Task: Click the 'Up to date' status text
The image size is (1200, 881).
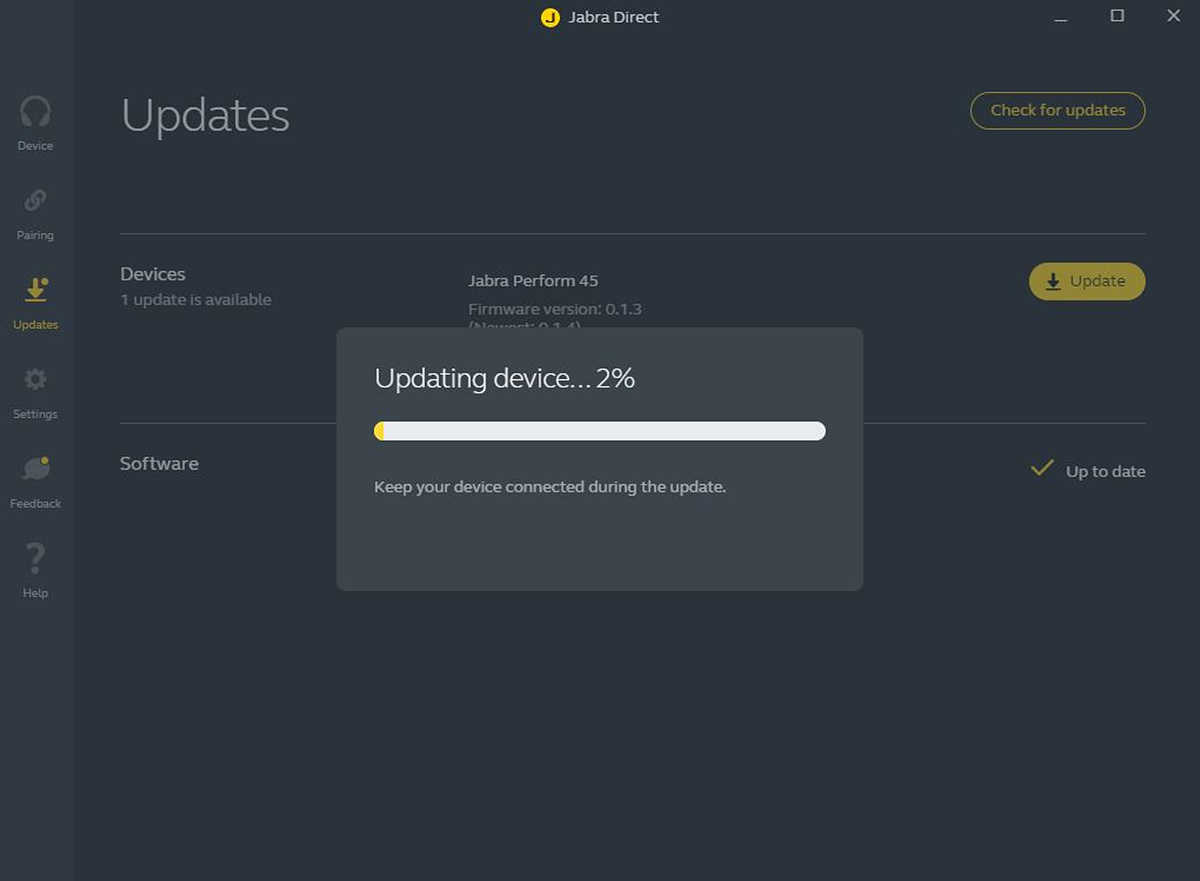Action: [1105, 471]
